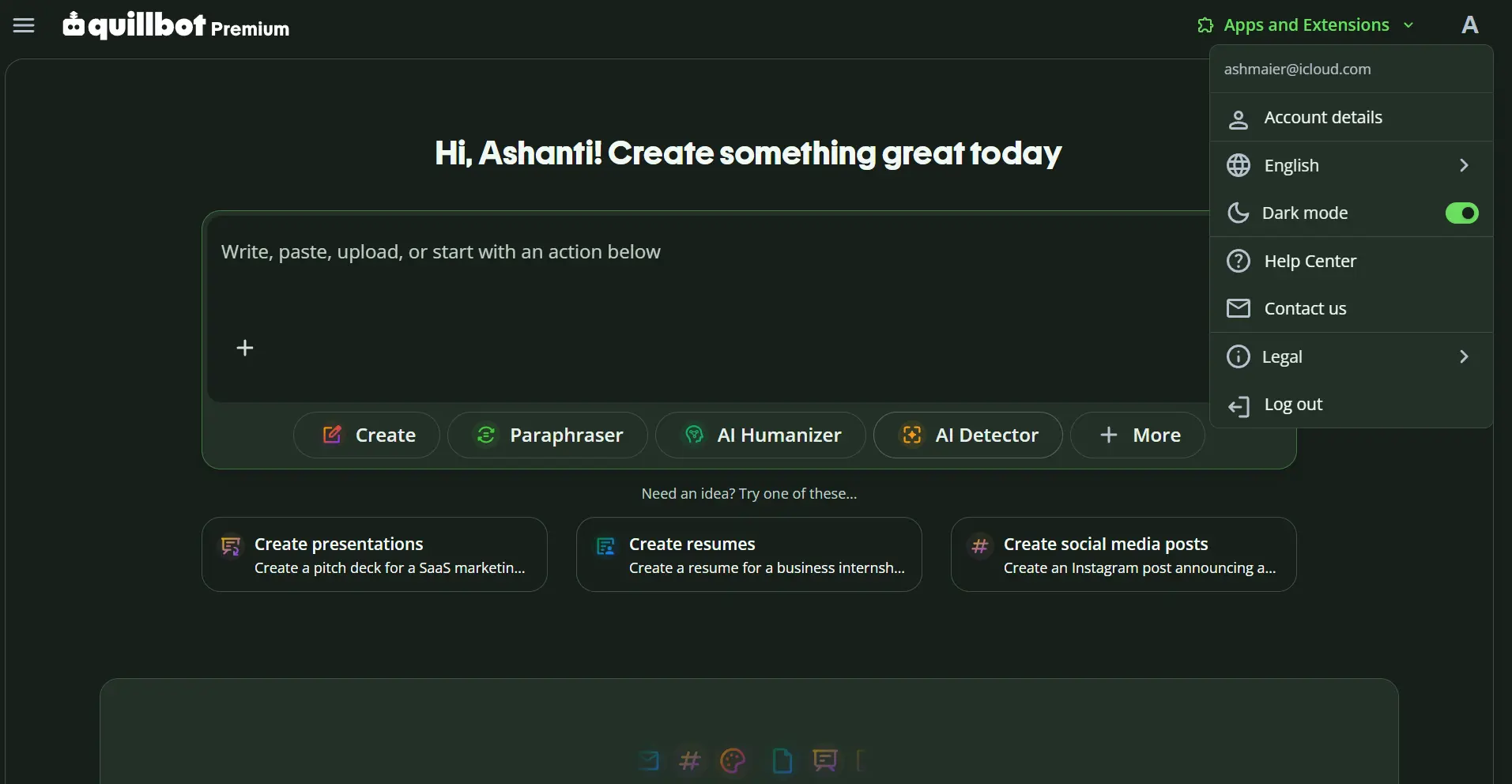Viewport: 1512px width, 784px height.
Task: Click the green Paraphraser icon
Action: (x=486, y=435)
